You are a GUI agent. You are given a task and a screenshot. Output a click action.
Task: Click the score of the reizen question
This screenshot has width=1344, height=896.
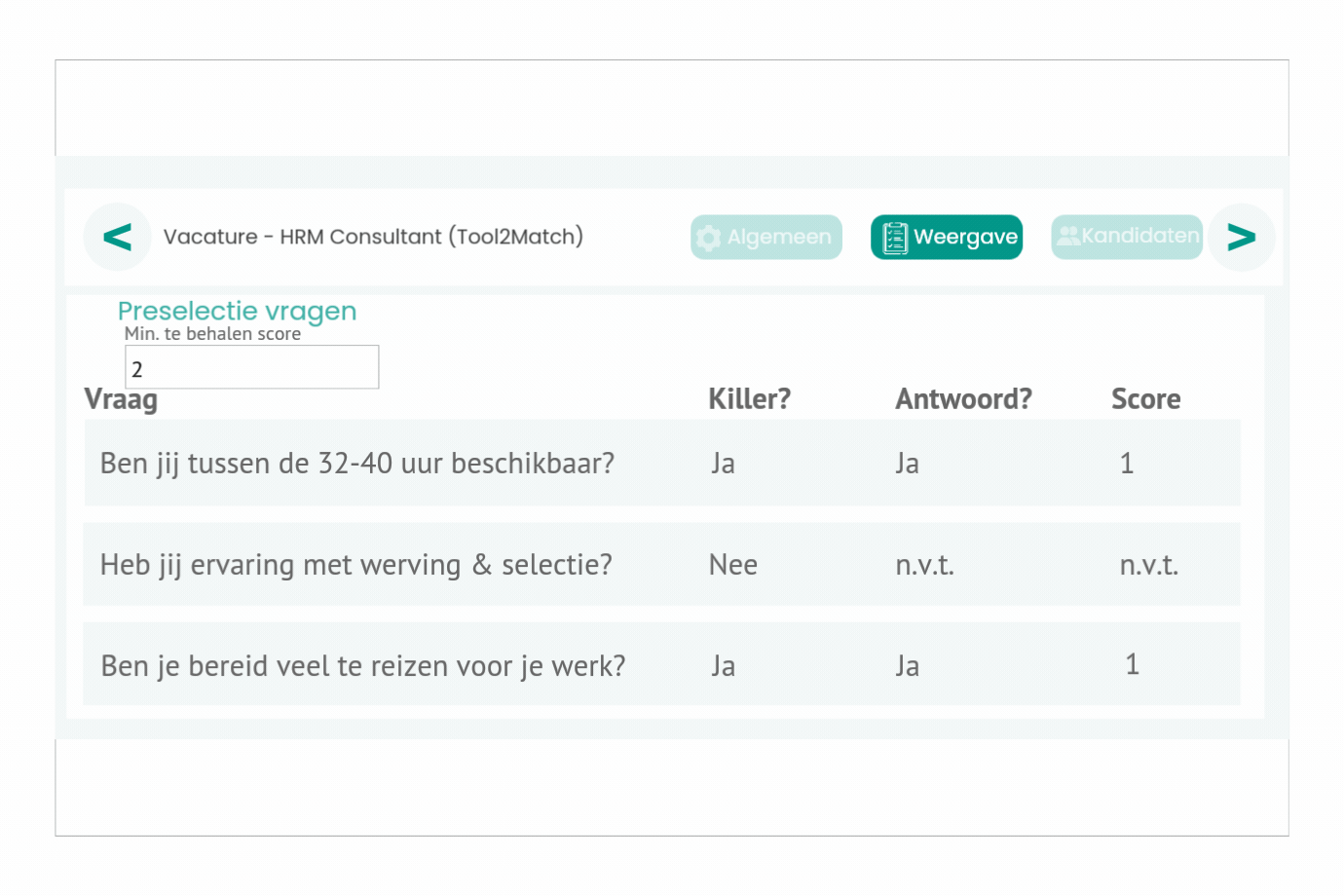click(1132, 664)
